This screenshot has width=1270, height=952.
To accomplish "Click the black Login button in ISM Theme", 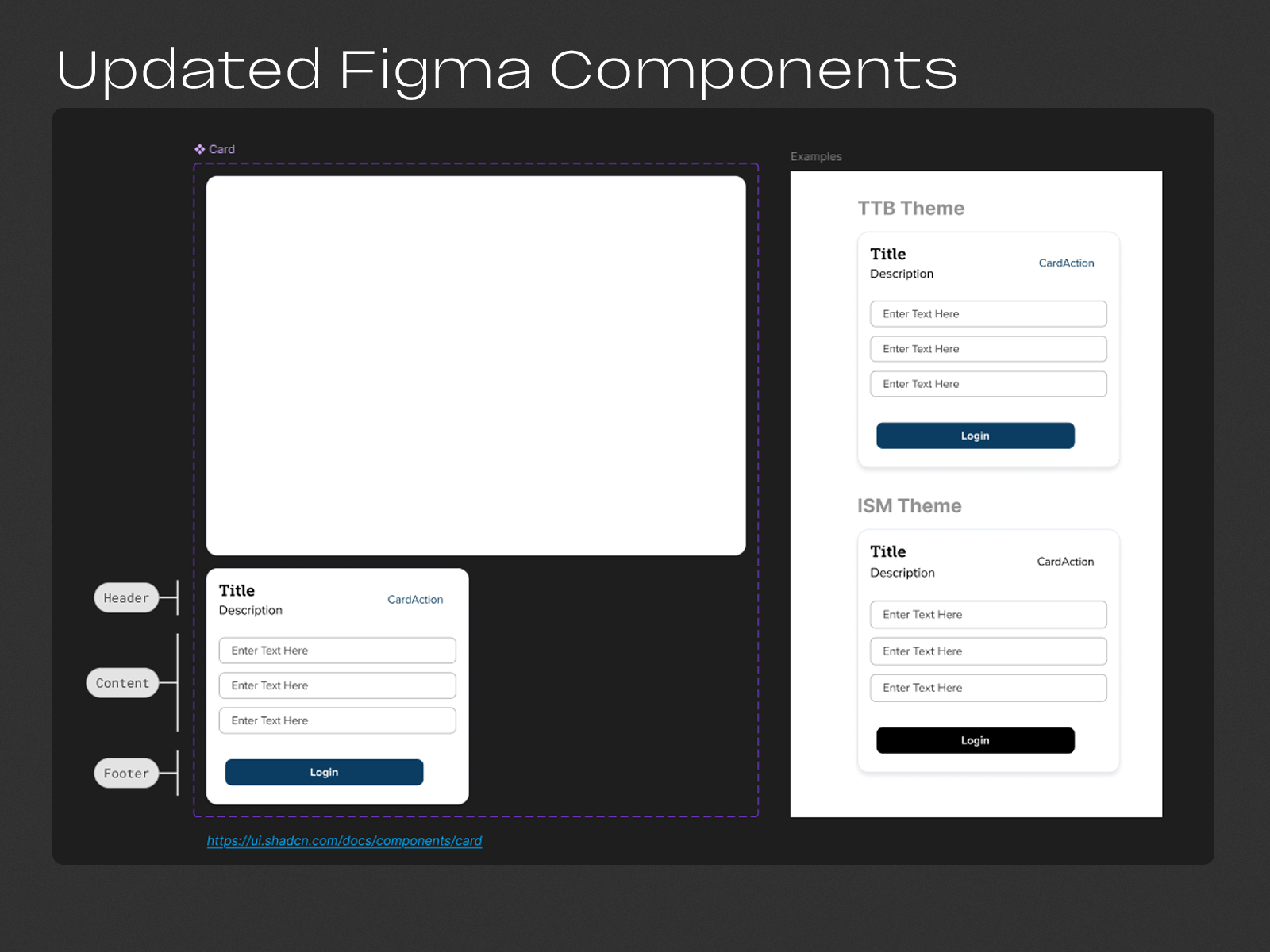I will click(x=975, y=739).
